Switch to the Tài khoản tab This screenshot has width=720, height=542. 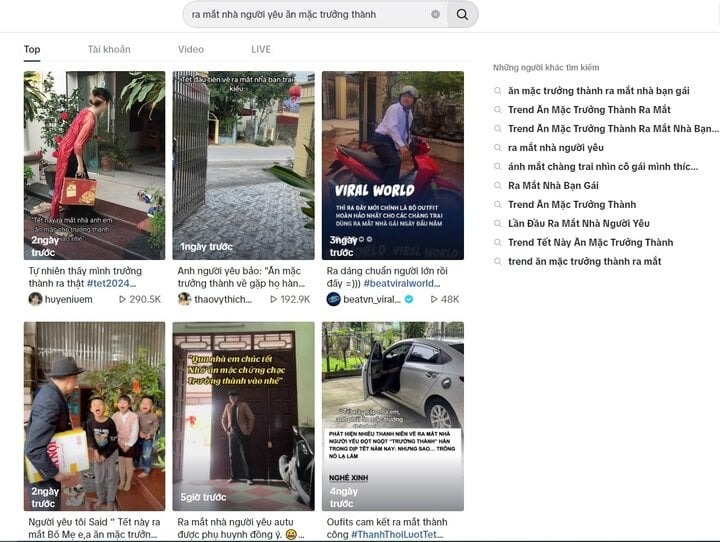(109, 49)
